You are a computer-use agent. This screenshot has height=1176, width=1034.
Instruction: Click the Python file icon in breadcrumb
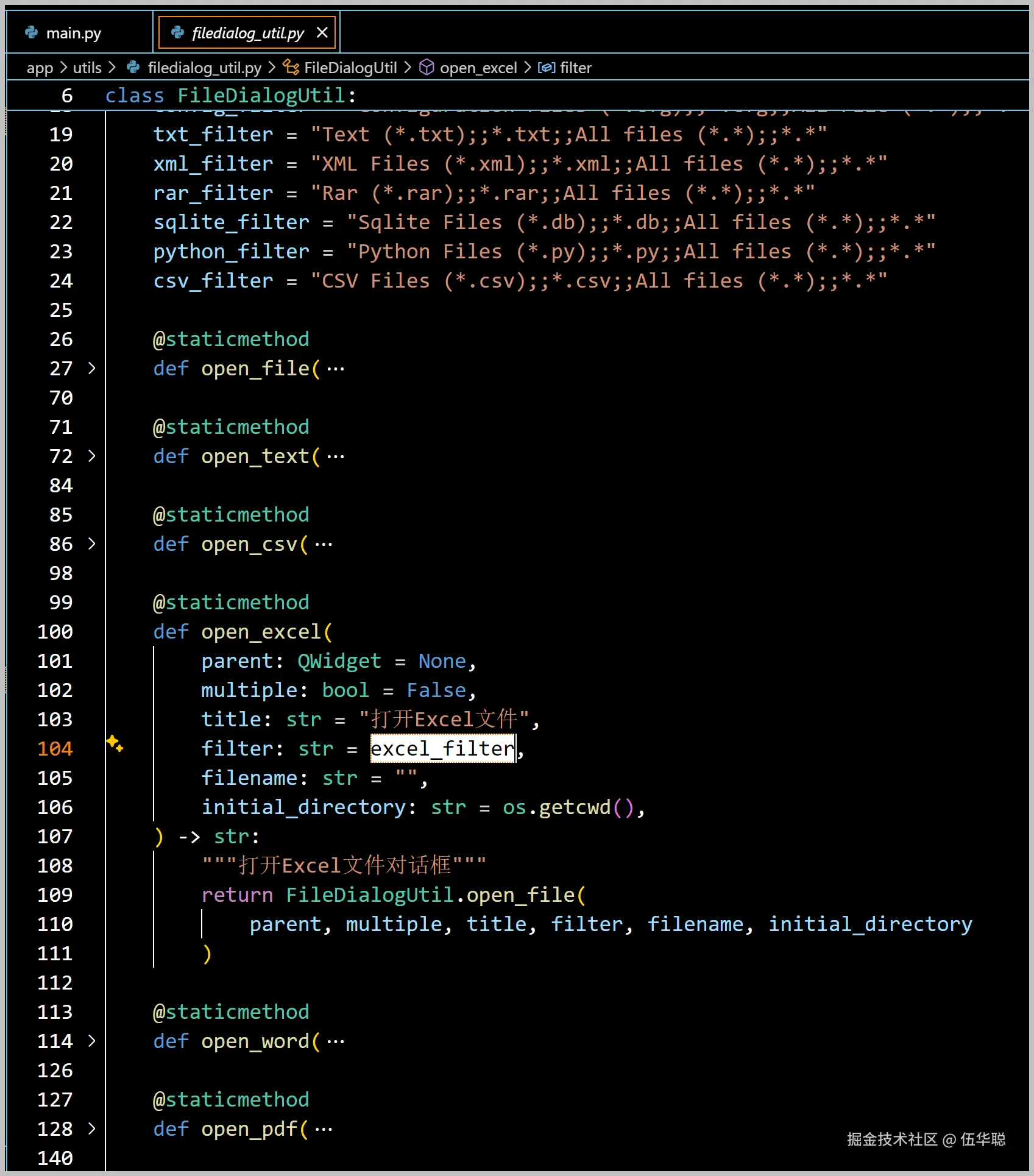pyautogui.click(x=133, y=68)
